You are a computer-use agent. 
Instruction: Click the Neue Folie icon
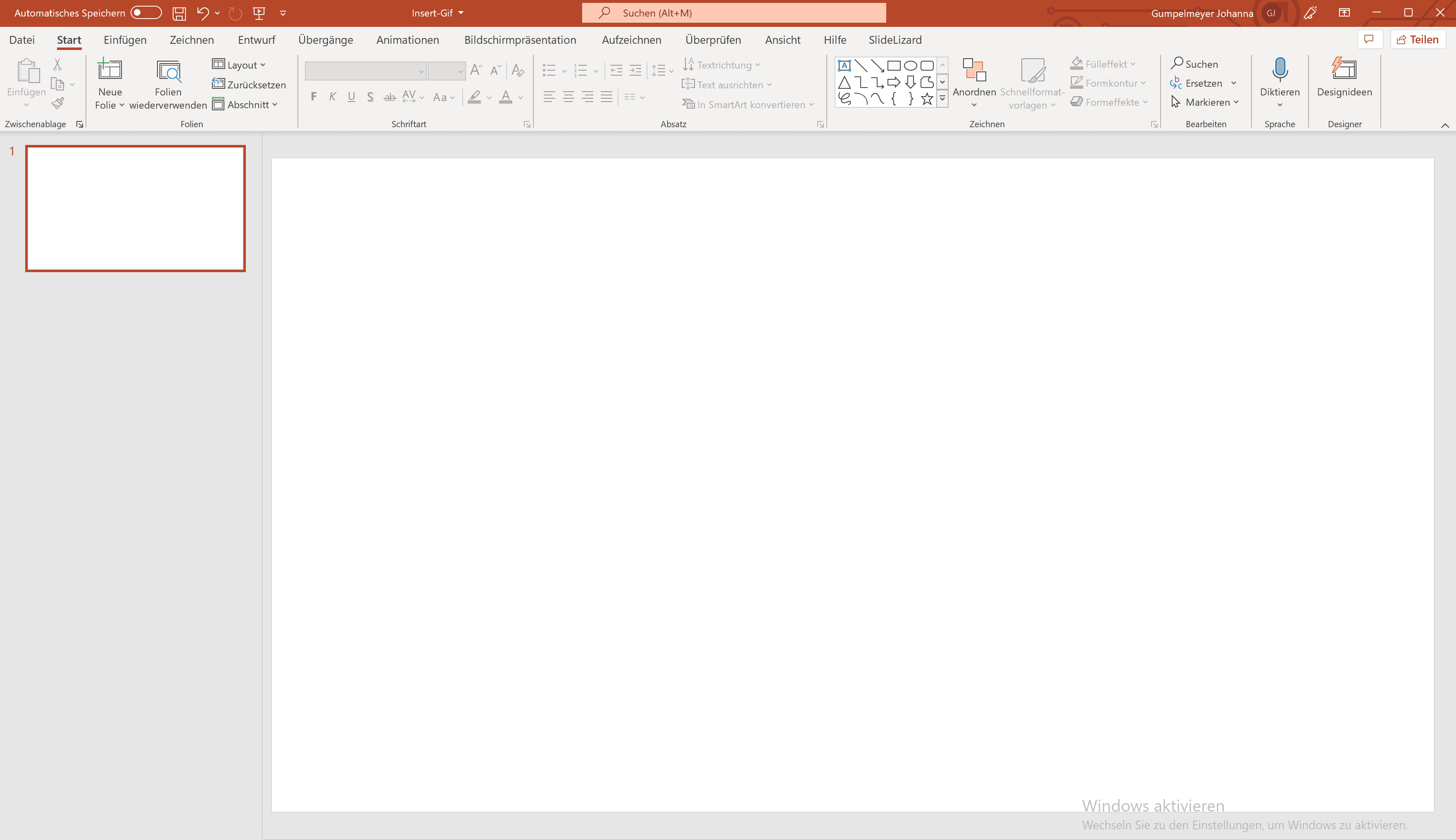(x=109, y=70)
